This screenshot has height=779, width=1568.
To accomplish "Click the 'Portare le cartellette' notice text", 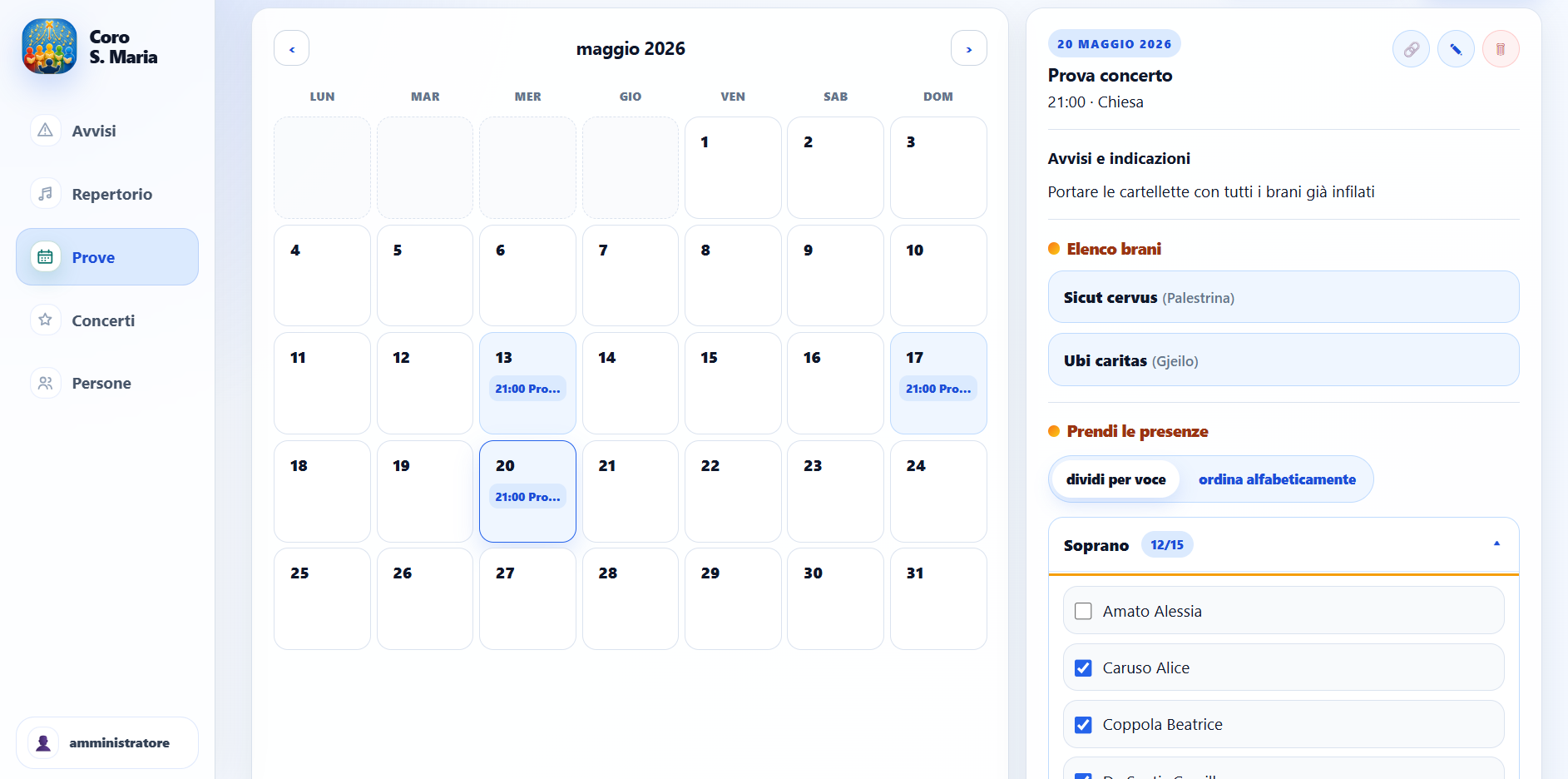I will (1211, 192).
